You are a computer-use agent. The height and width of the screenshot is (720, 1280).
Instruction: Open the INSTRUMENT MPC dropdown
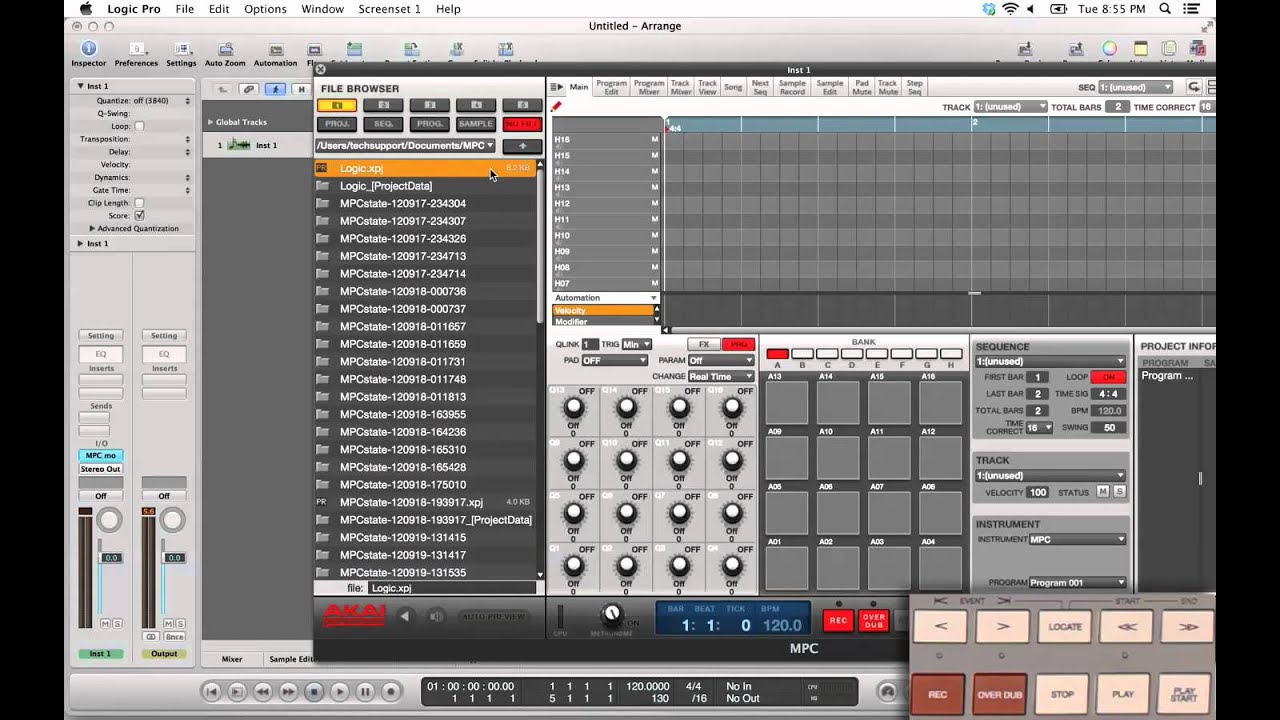[1077, 539]
